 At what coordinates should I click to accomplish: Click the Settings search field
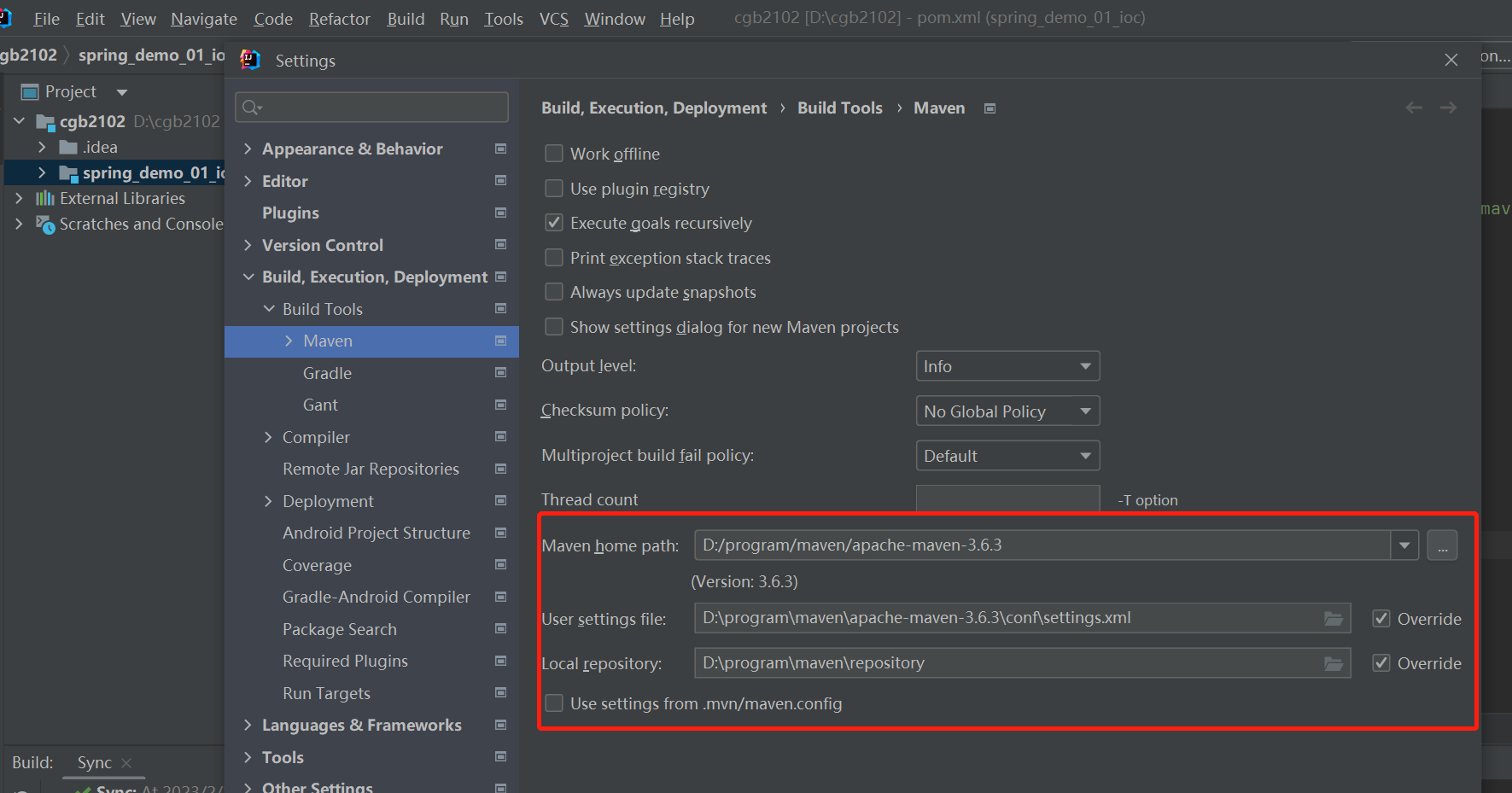point(371,107)
